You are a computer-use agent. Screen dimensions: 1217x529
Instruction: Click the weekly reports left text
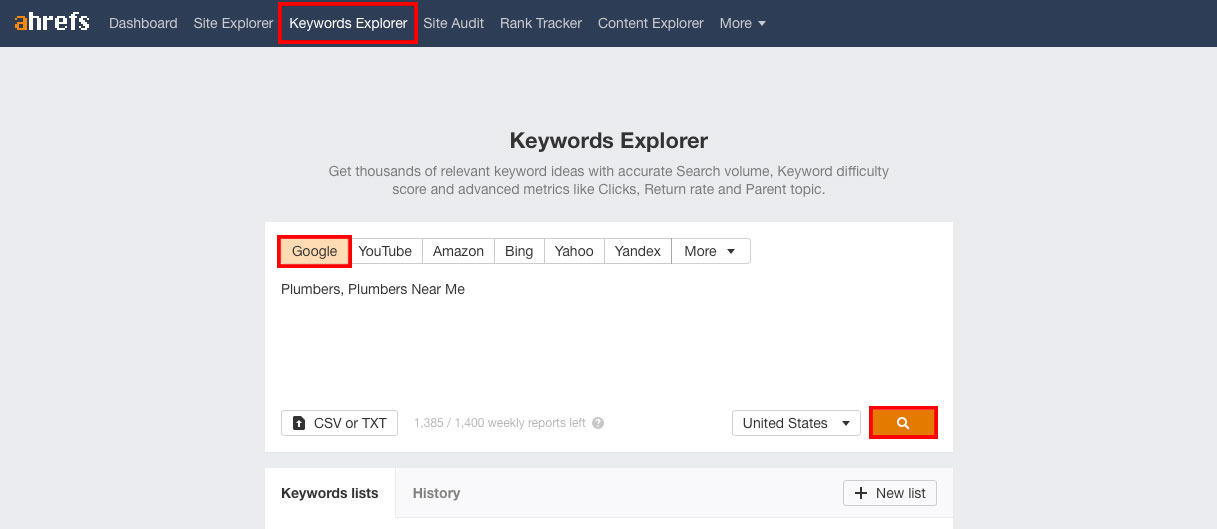[500, 423]
